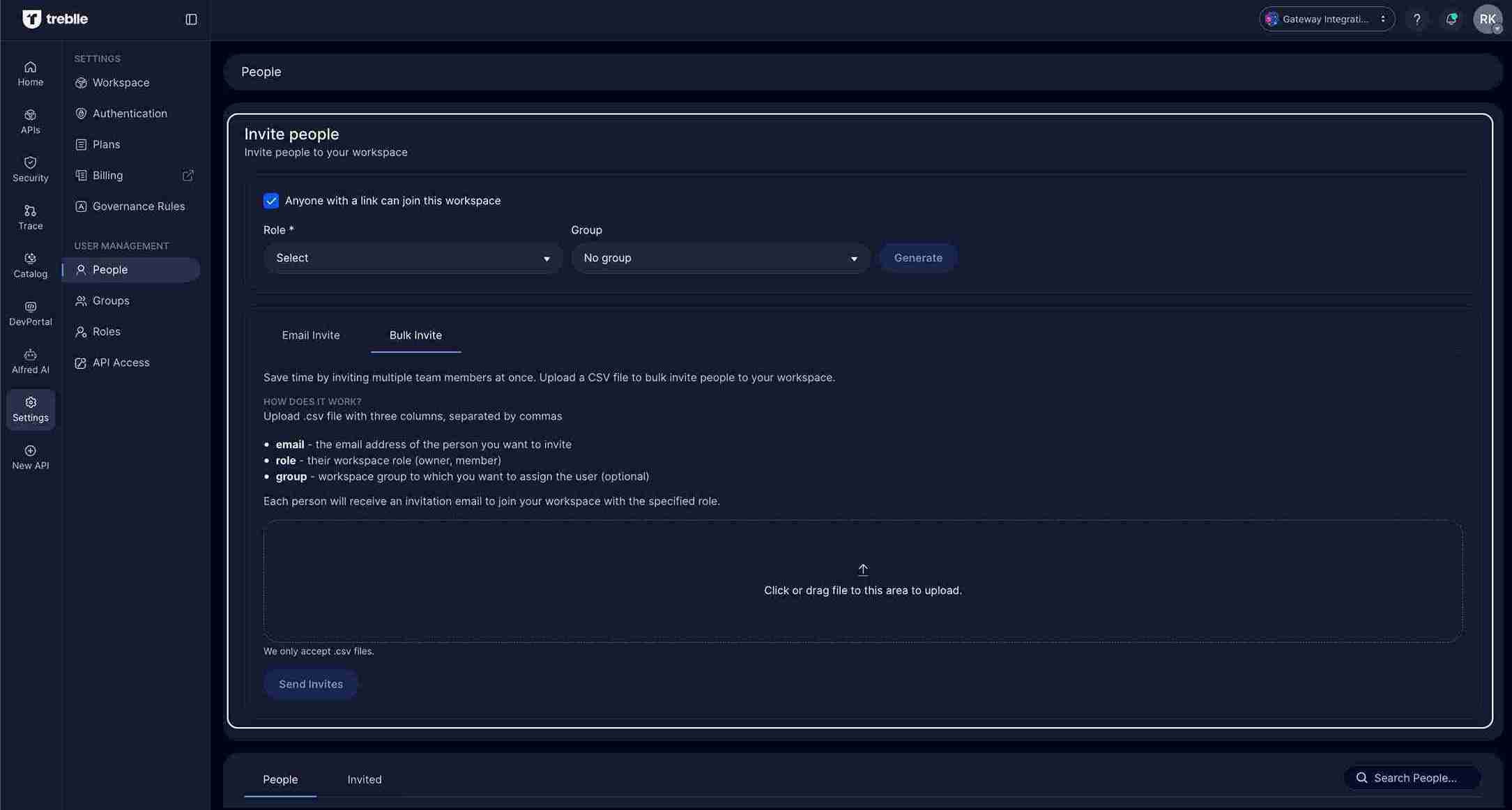Open the Catalog section

click(30, 264)
